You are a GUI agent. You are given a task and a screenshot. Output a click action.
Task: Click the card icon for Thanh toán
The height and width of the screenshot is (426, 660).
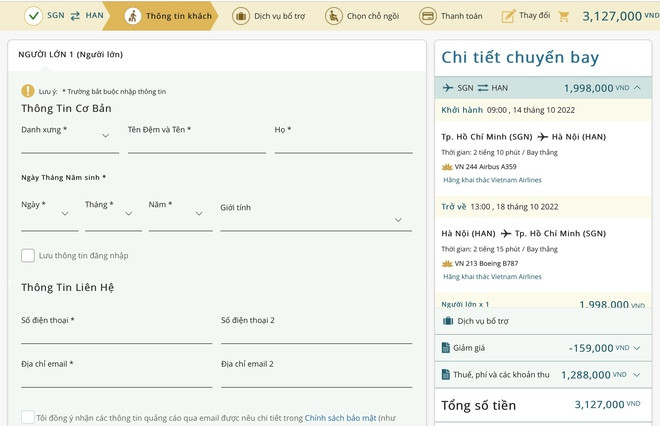pyautogui.click(x=427, y=16)
